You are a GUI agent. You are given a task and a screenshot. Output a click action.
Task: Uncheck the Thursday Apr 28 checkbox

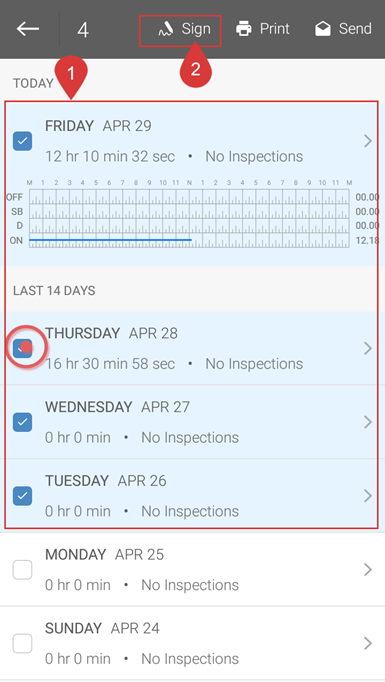(x=22, y=348)
